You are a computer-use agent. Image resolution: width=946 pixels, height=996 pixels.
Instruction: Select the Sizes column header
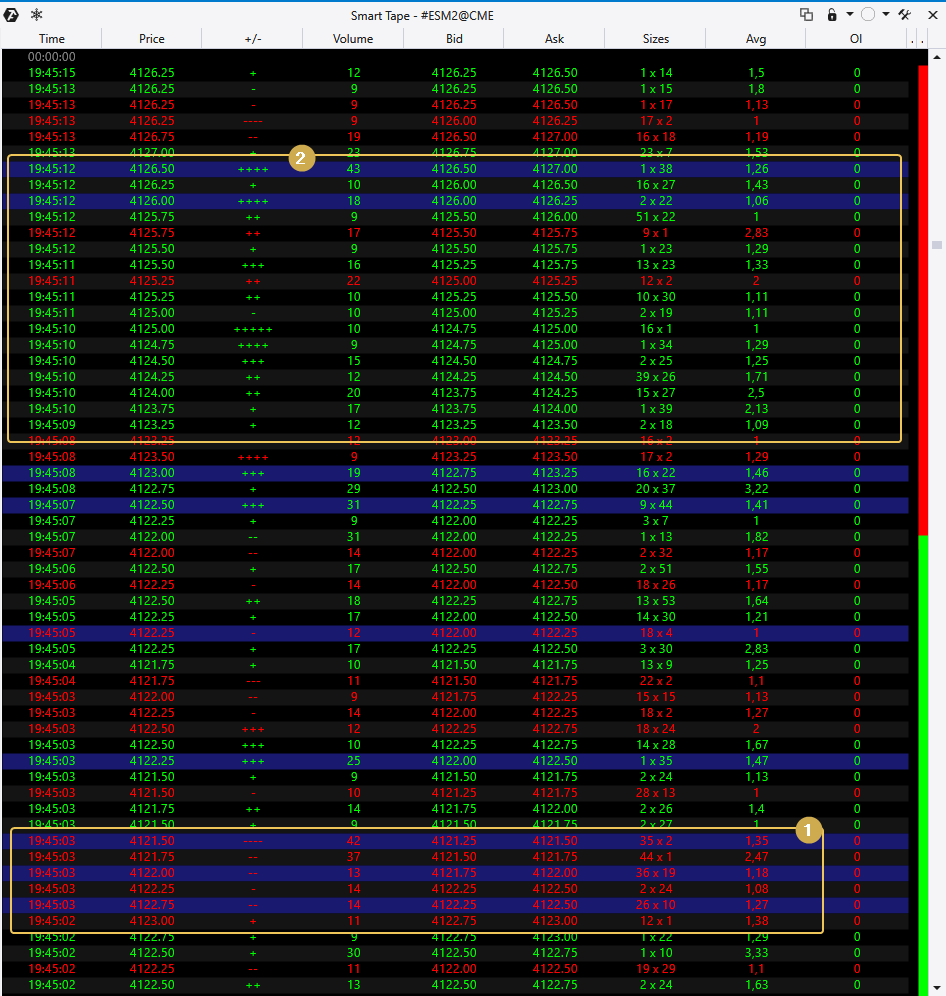(x=656, y=39)
